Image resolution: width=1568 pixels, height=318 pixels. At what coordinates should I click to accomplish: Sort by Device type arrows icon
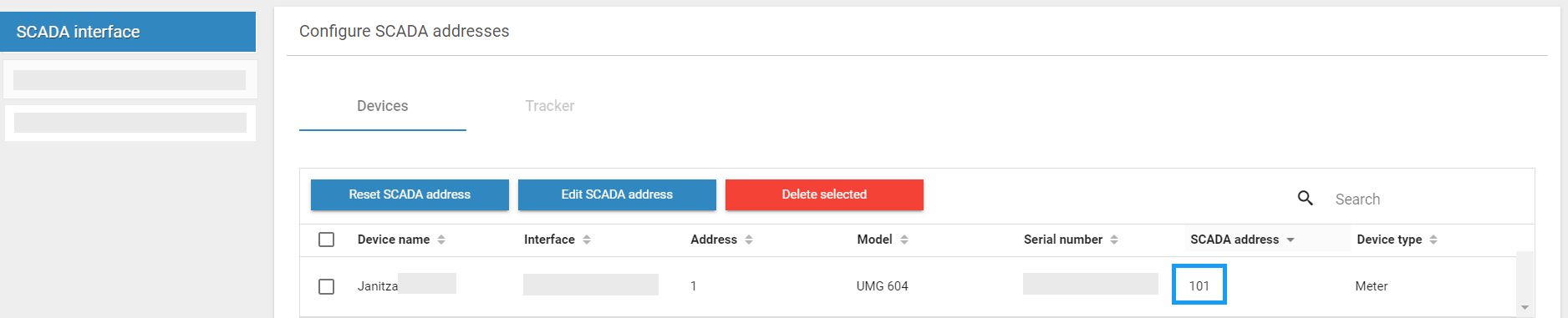[1433, 240]
